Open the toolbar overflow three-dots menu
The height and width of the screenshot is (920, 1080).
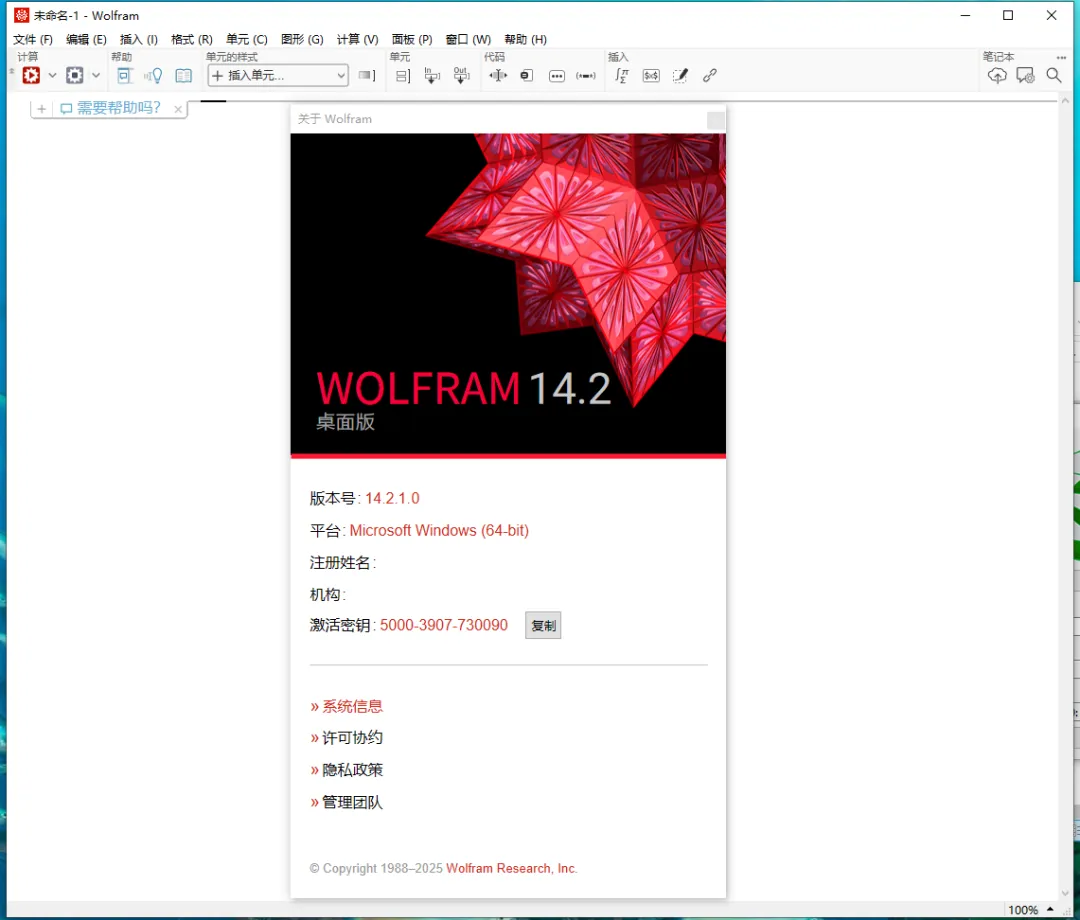[1061, 57]
